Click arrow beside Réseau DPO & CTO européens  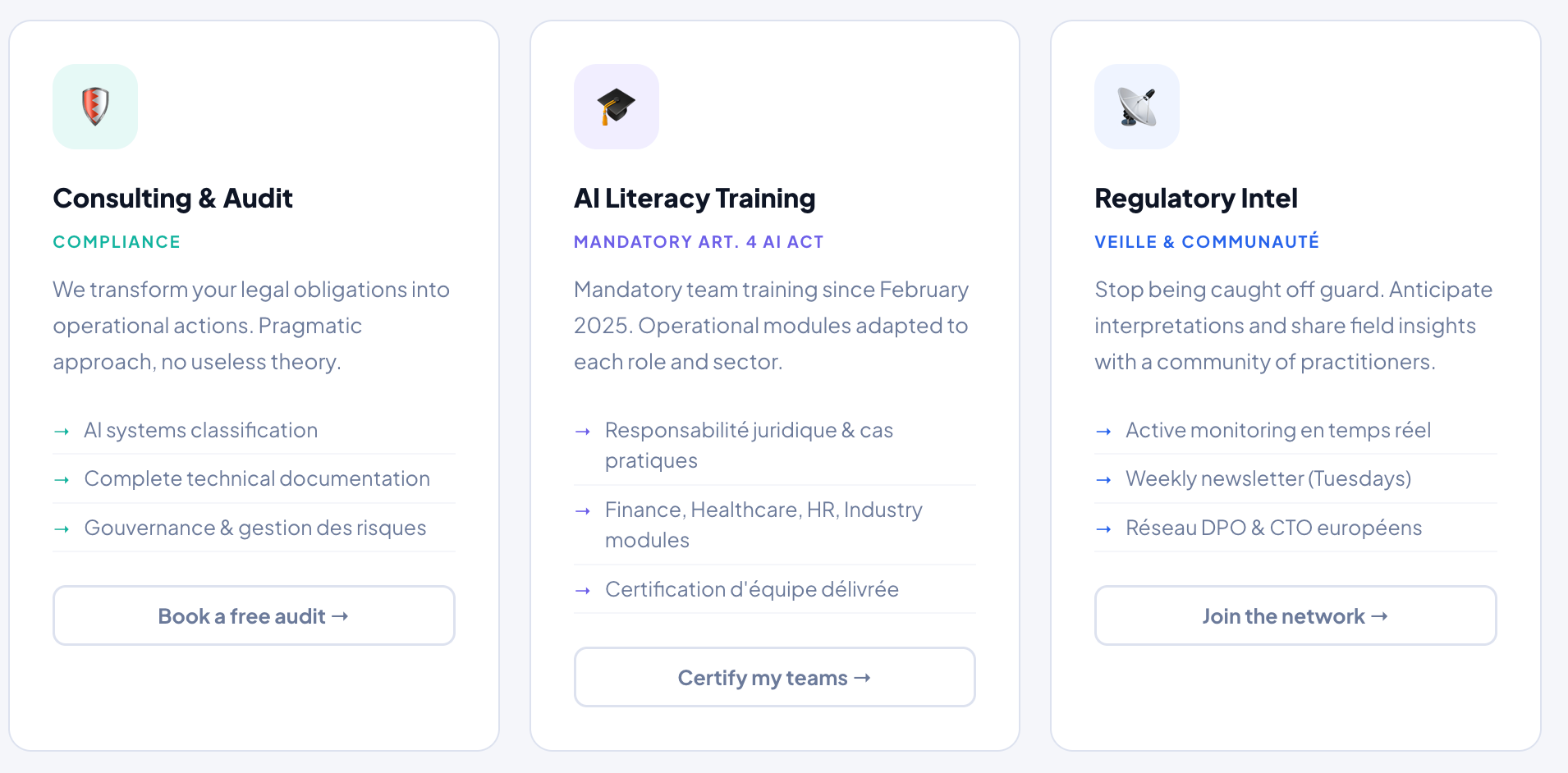tap(1103, 529)
